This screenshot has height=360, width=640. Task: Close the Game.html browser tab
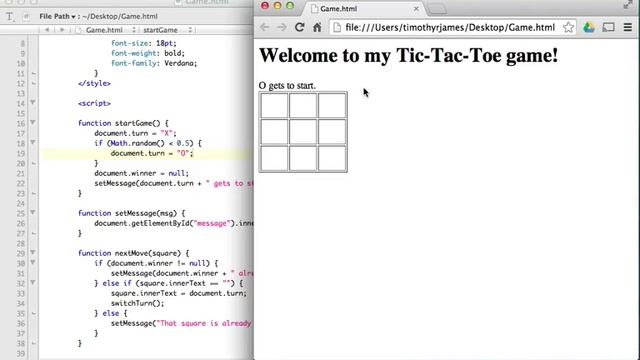[416, 9]
